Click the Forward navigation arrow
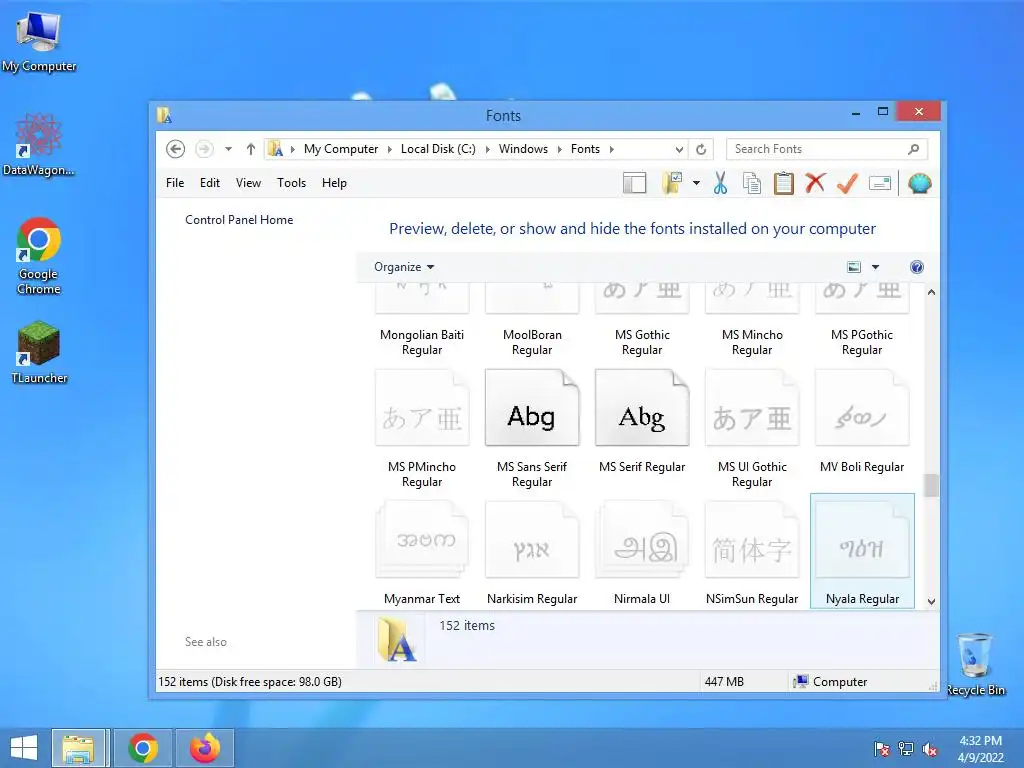 (204, 150)
